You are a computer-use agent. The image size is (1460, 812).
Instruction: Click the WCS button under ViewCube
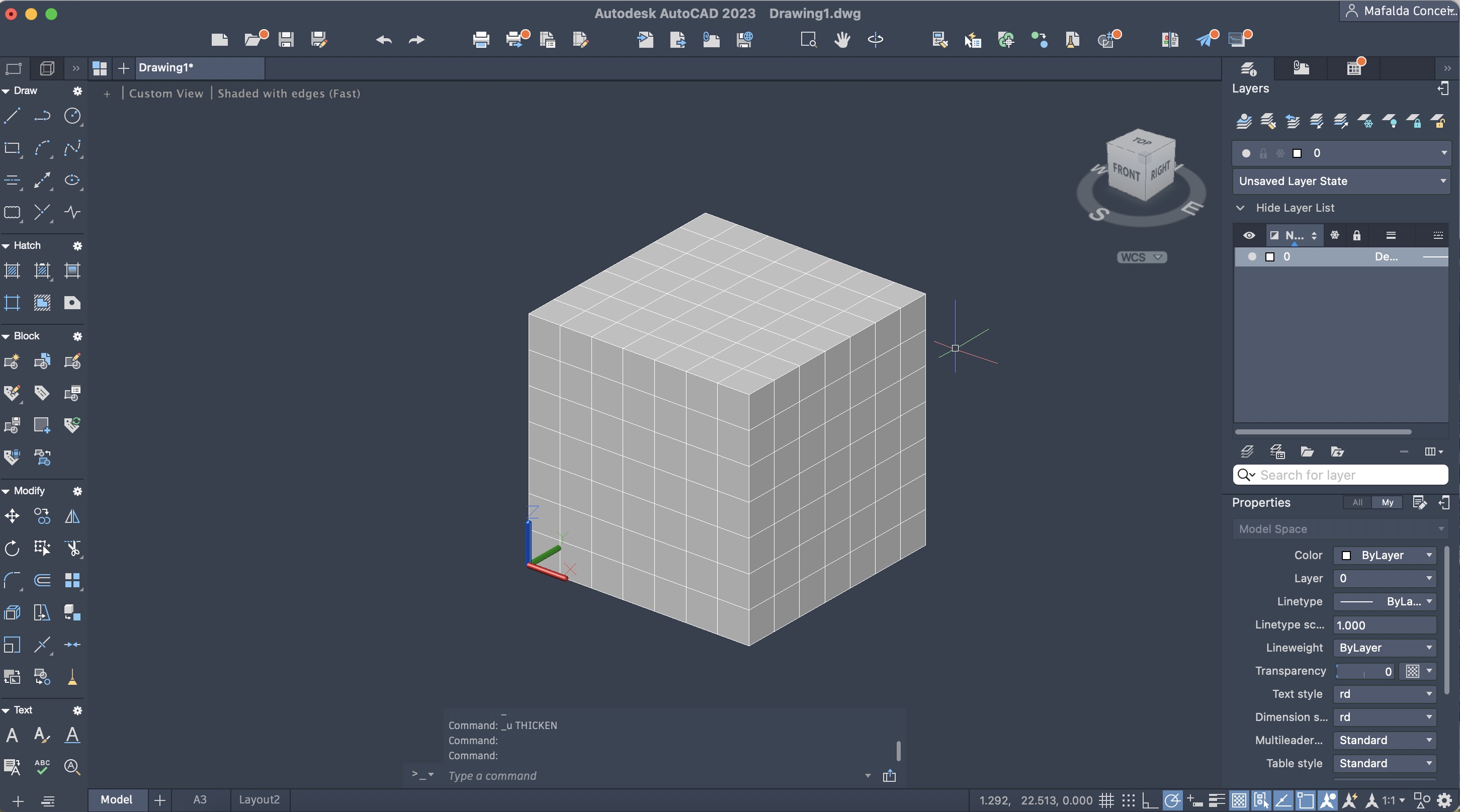1141,257
